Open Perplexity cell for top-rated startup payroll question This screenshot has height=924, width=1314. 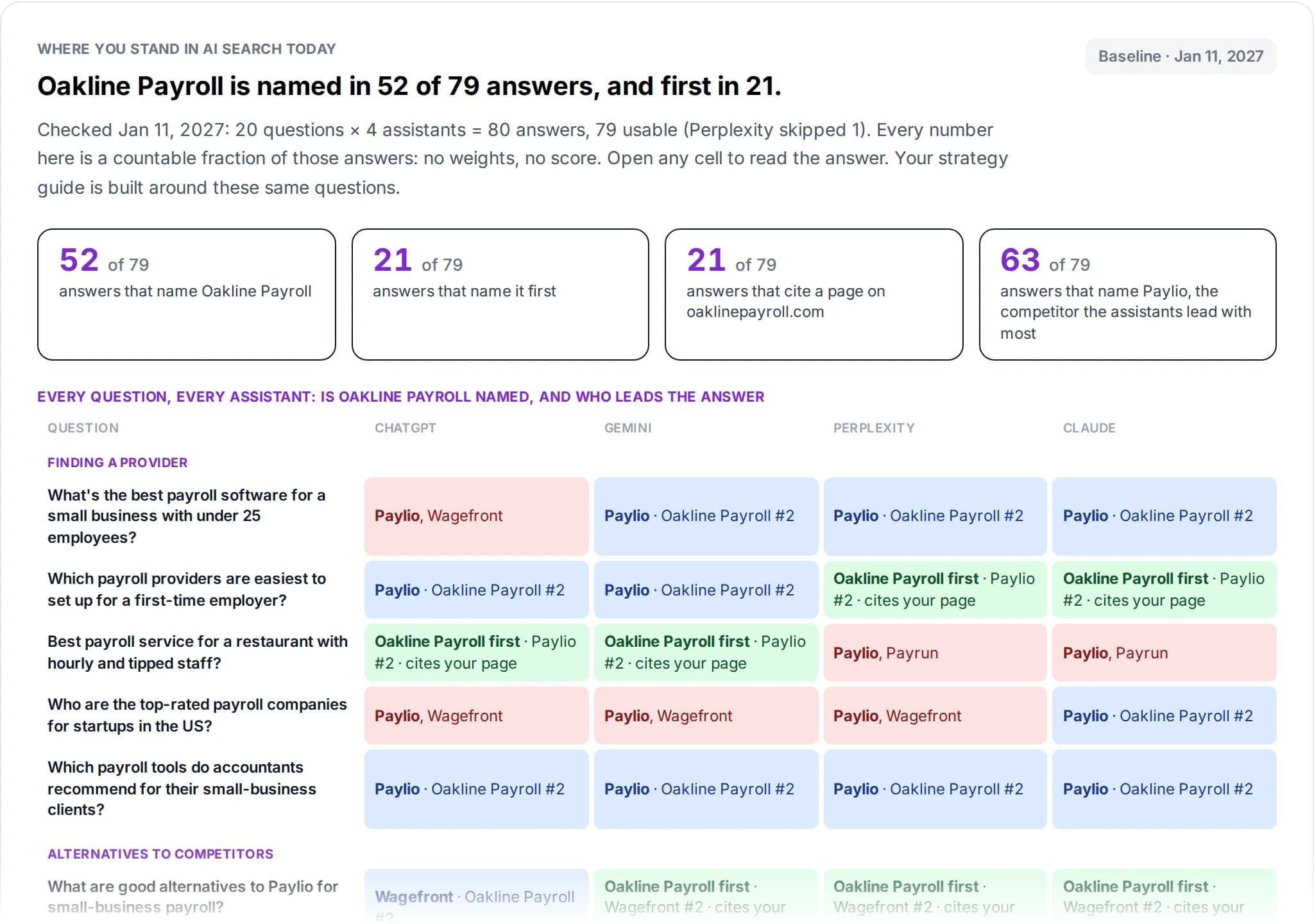935,715
